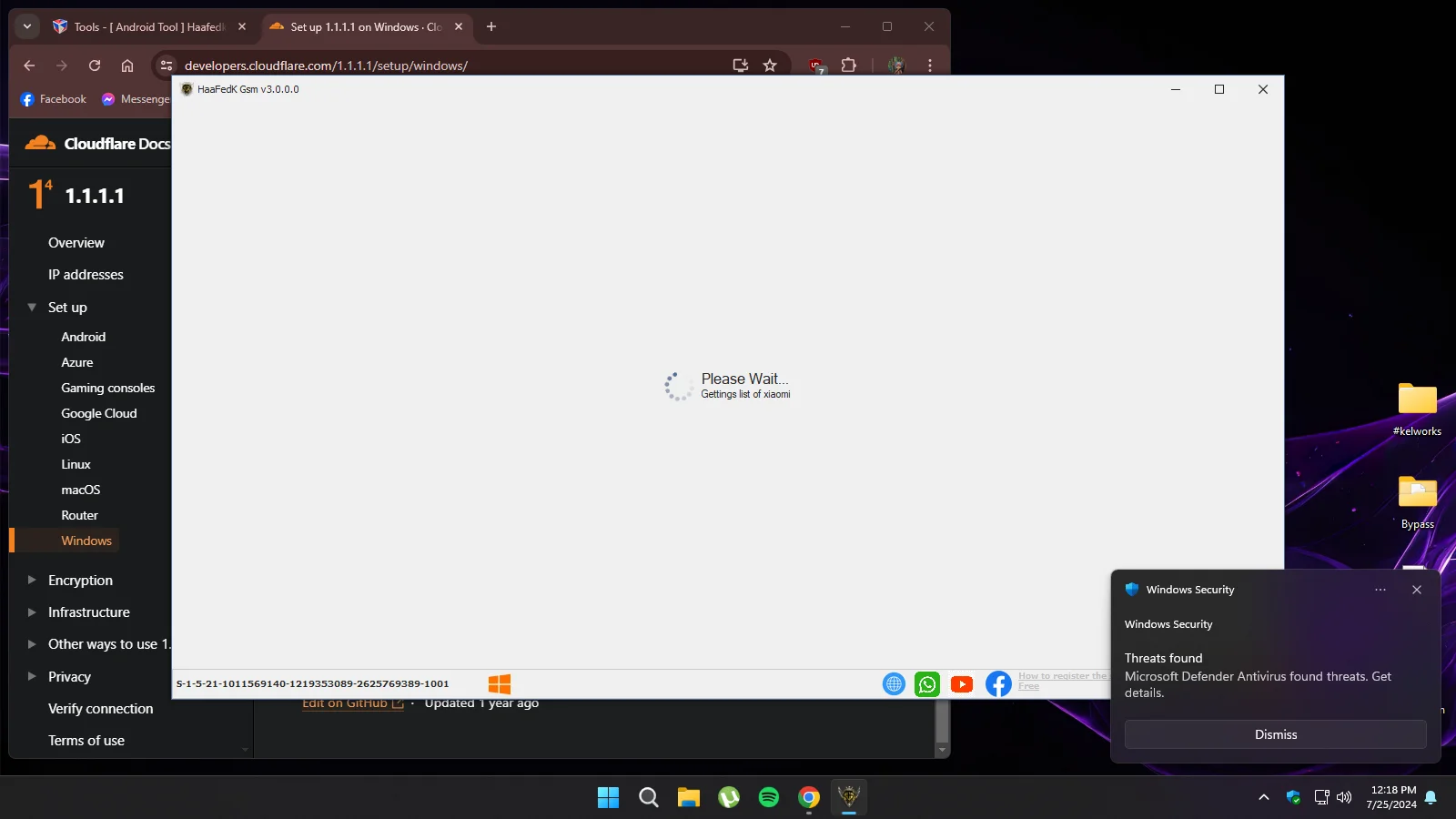Image resolution: width=1456 pixels, height=819 pixels.
Task: Go to Chrome home page
Action: (x=127, y=66)
